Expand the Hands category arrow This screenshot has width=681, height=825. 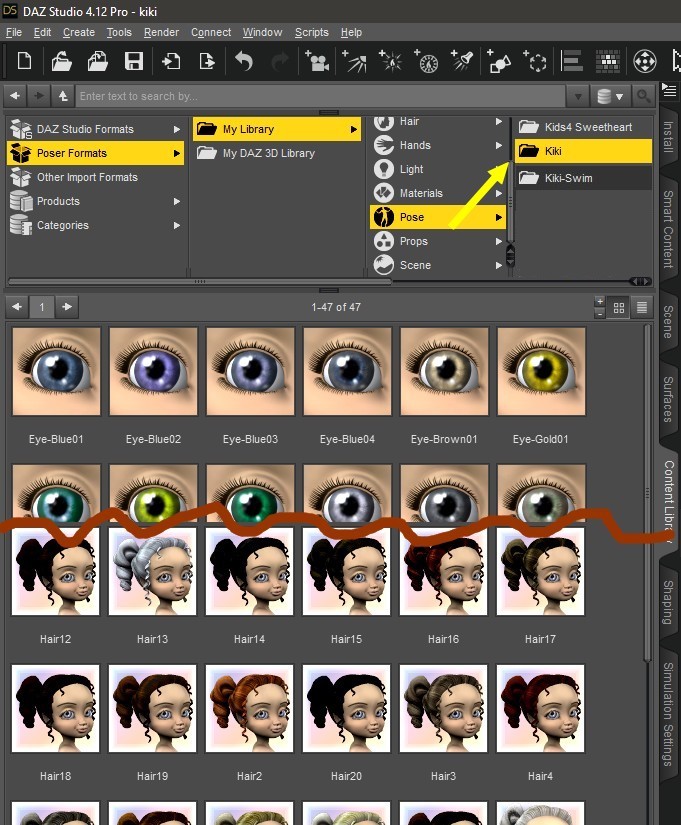[498, 145]
